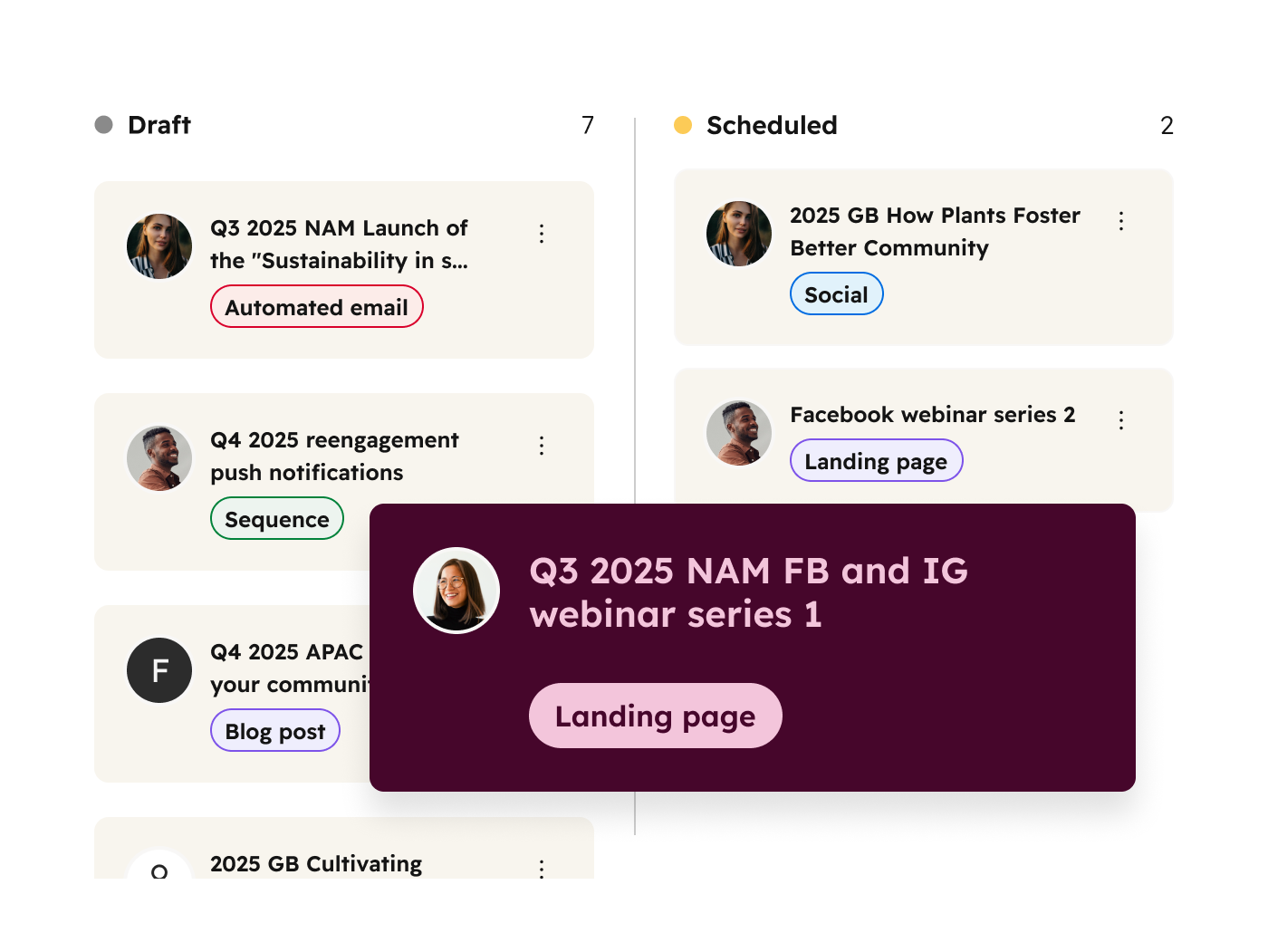The width and height of the screenshot is (1268, 952).
Task: Click avatar photo on How Plants Foster card
Action: point(739,234)
